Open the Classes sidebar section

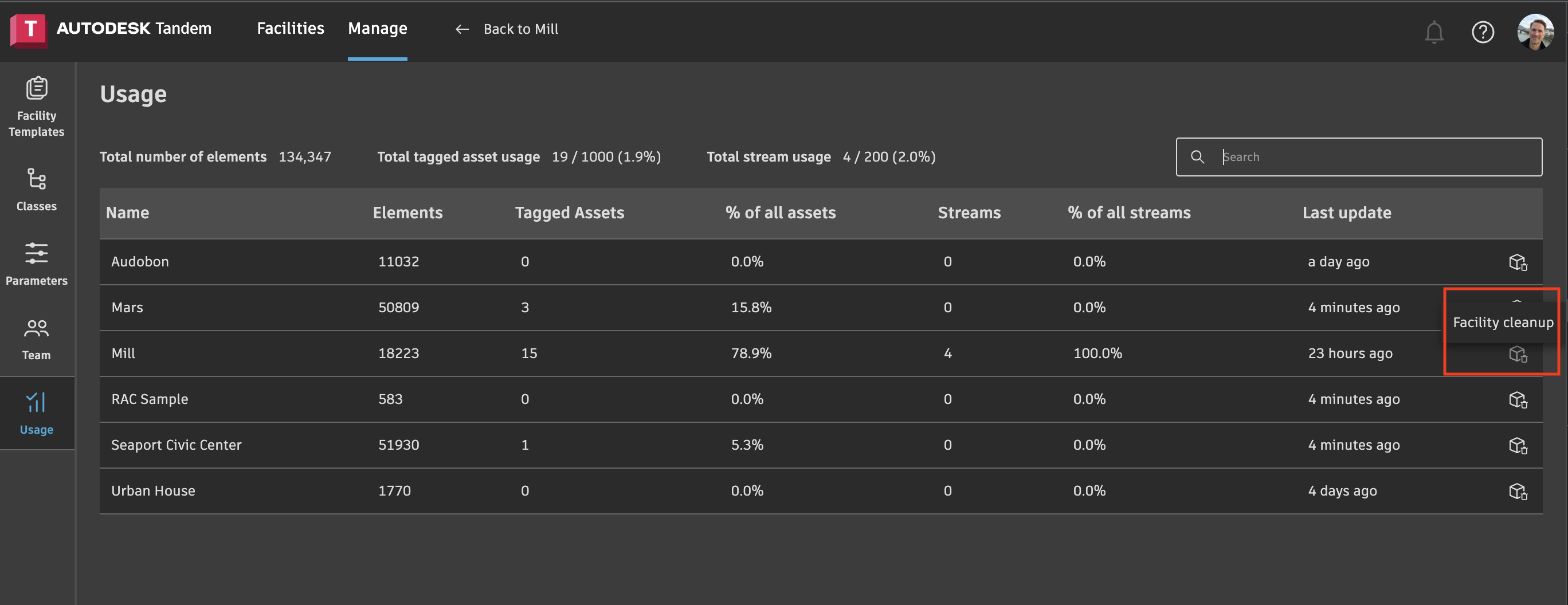coord(37,189)
